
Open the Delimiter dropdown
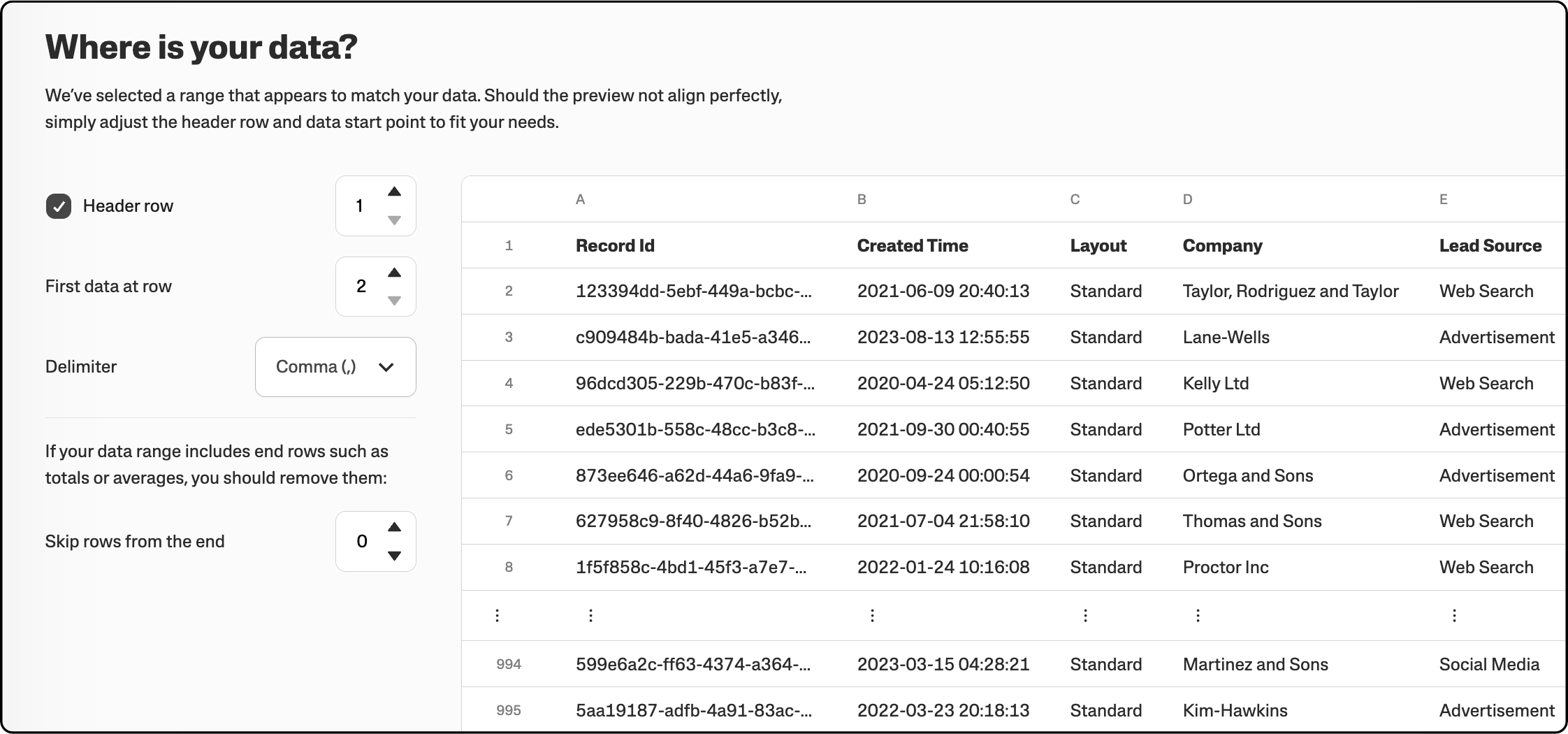pyautogui.click(x=335, y=367)
